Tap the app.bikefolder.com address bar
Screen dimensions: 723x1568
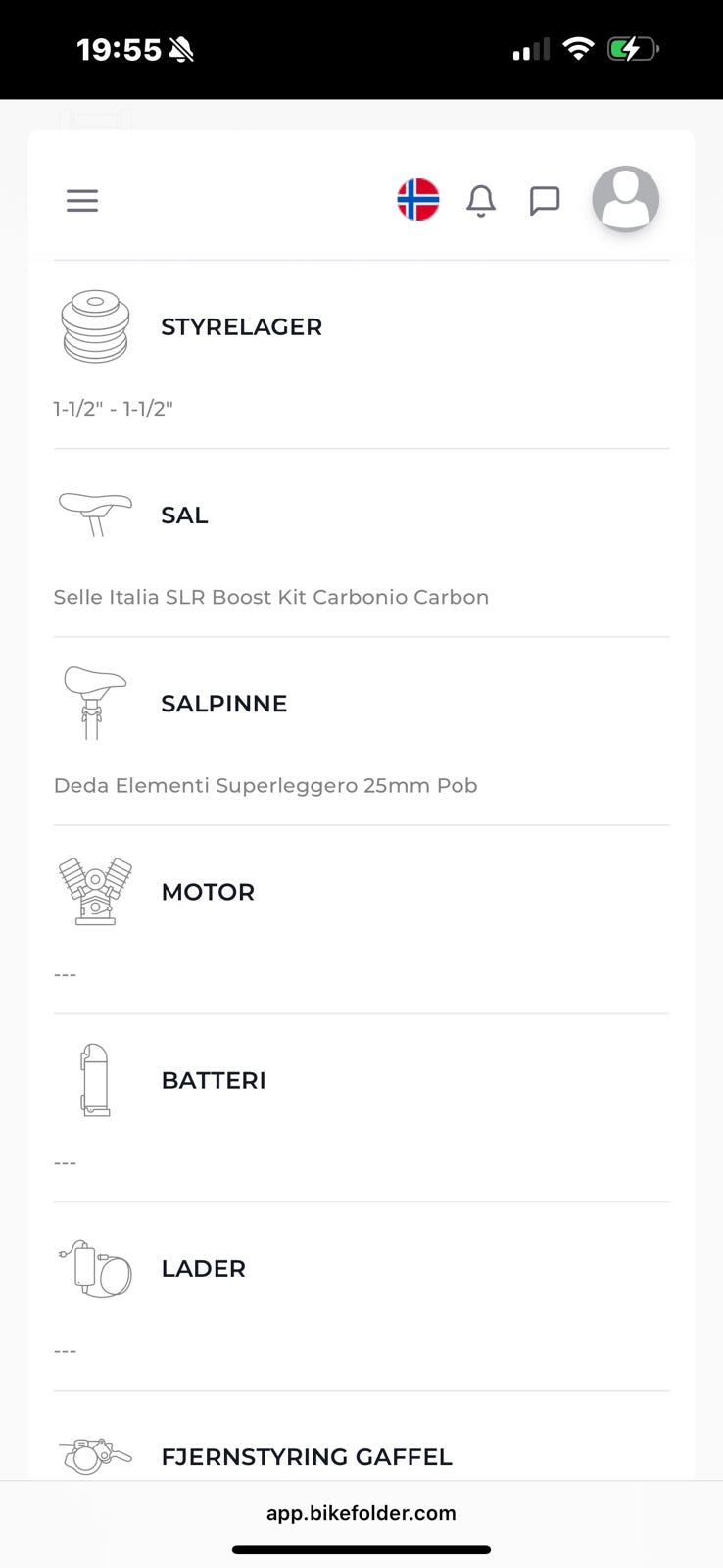click(361, 1513)
